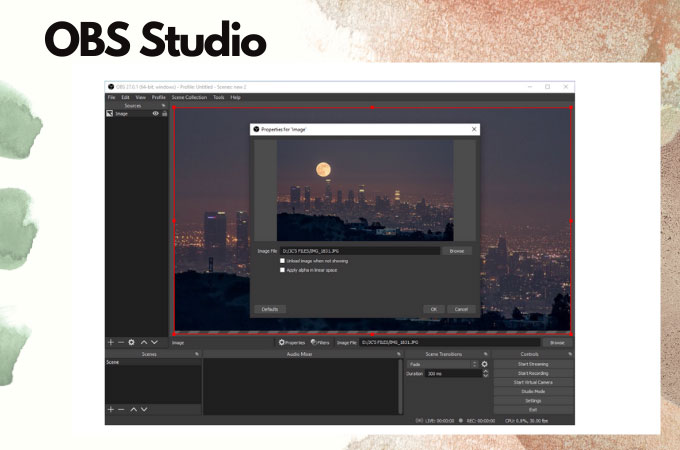Open Filters from the source toolbar
Screen dimensions: 680x450
322,342
